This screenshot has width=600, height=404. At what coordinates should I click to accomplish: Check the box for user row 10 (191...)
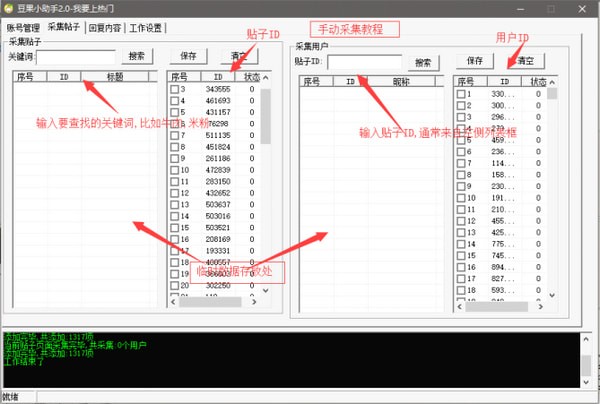click(x=461, y=198)
